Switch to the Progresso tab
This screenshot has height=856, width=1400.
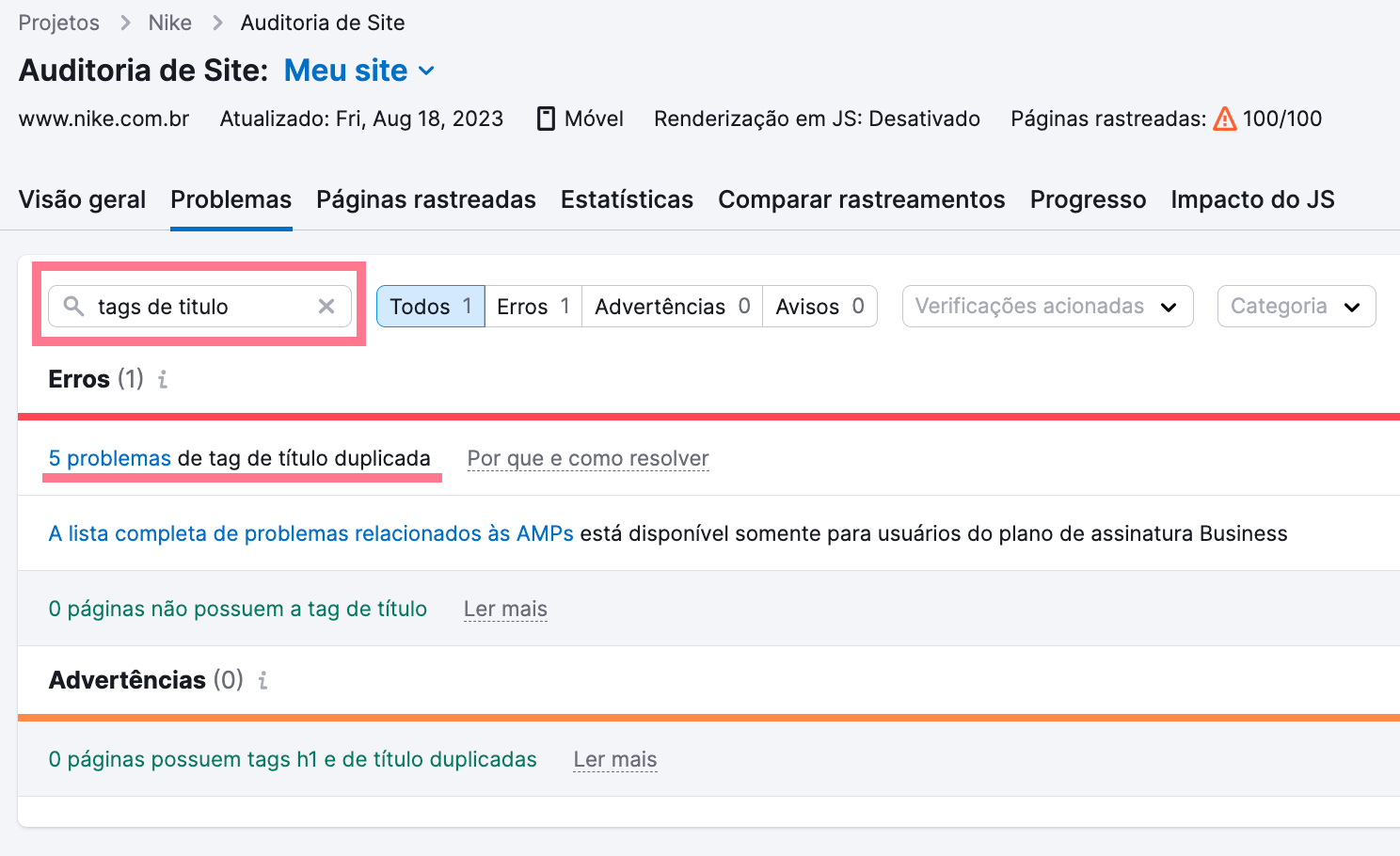(1088, 199)
